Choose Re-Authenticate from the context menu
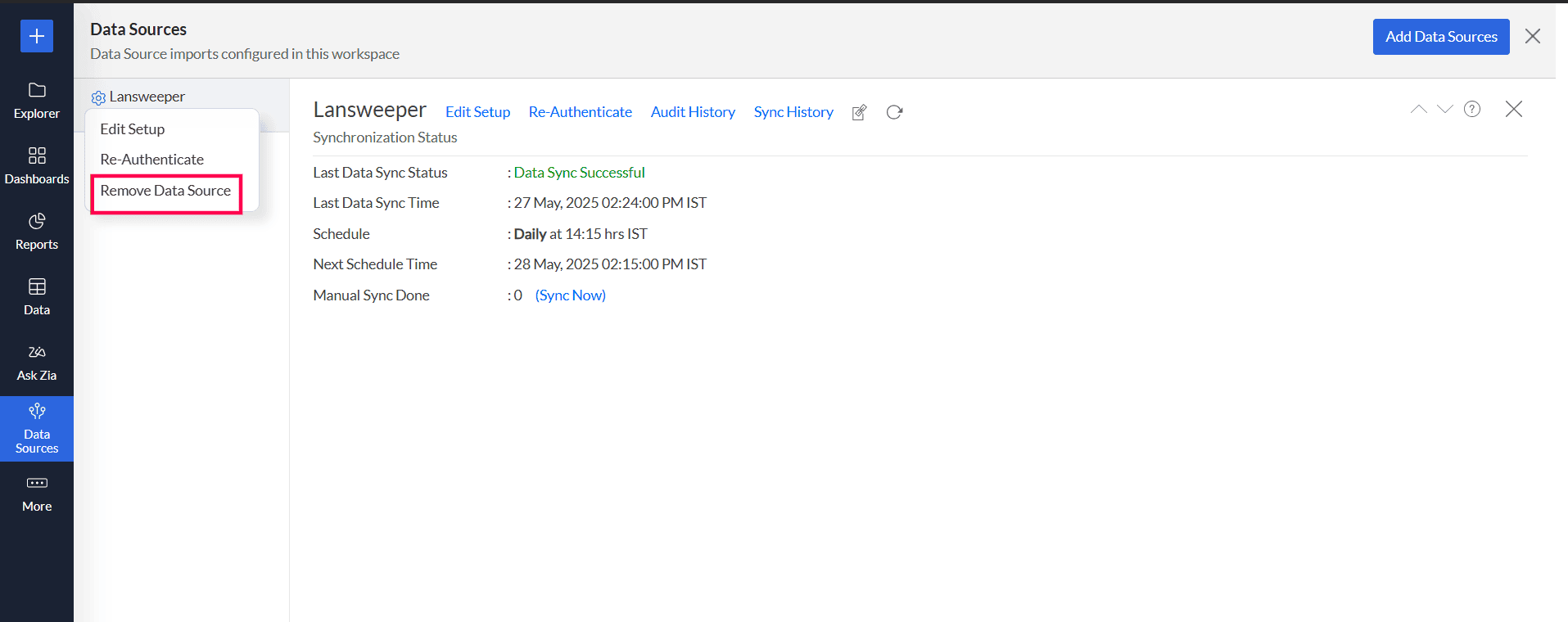 [152, 160]
